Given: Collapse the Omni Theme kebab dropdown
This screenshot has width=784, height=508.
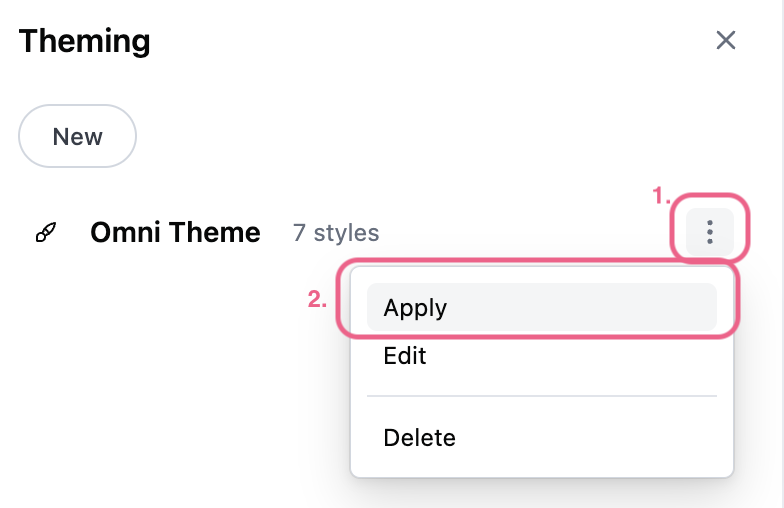Looking at the screenshot, I should pyautogui.click(x=710, y=233).
